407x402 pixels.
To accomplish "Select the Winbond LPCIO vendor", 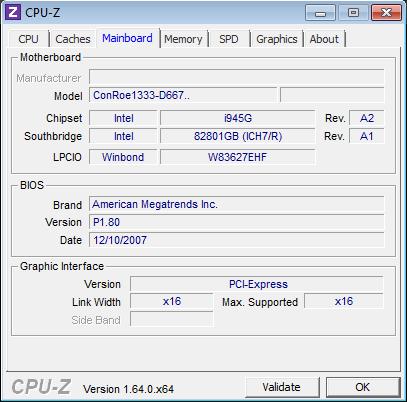I will pos(123,157).
